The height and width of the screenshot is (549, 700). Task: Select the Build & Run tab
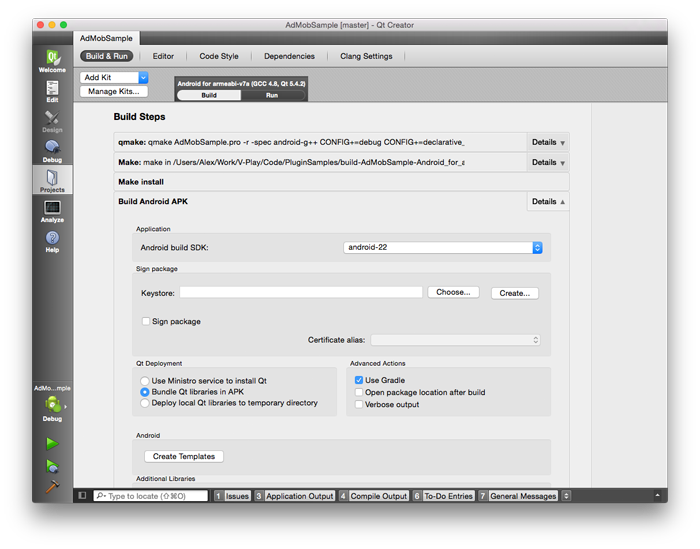[x=107, y=56]
